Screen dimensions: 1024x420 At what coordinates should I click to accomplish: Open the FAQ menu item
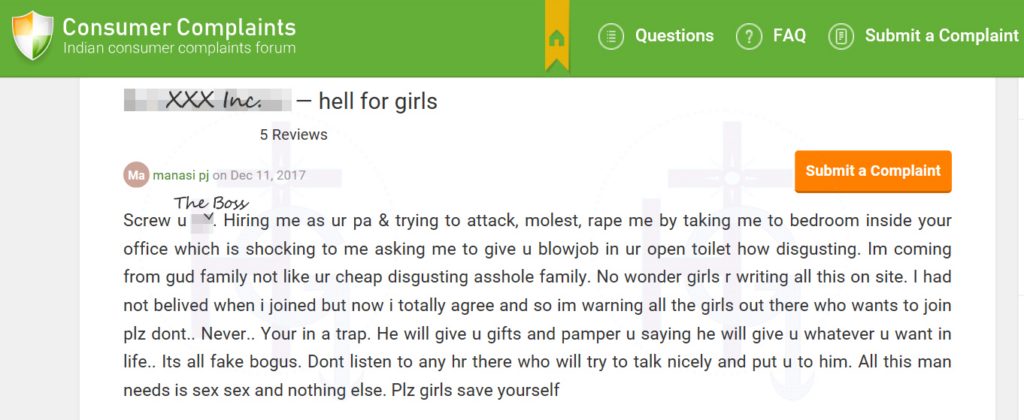coord(790,35)
